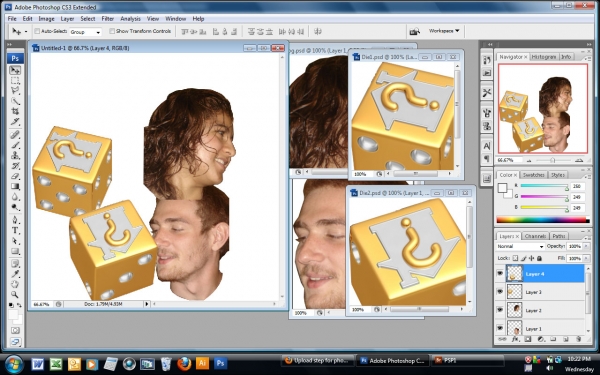Toggle lock transparent pixels in Layers panel
The width and height of the screenshot is (600, 375).
pyautogui.click(x=515, y=258)
